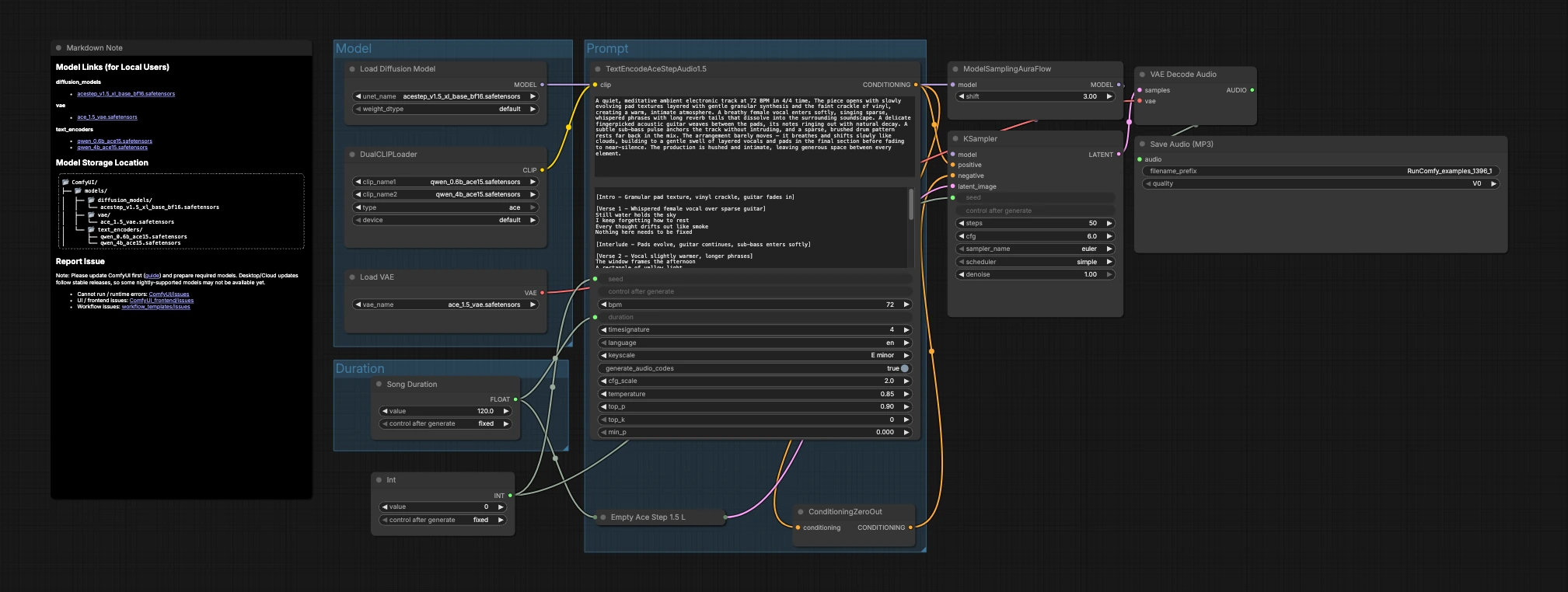Viewport: 1568px width, 592px height.
Task: Decrease the steps value with left arrow
Action: tap(962, 223)
